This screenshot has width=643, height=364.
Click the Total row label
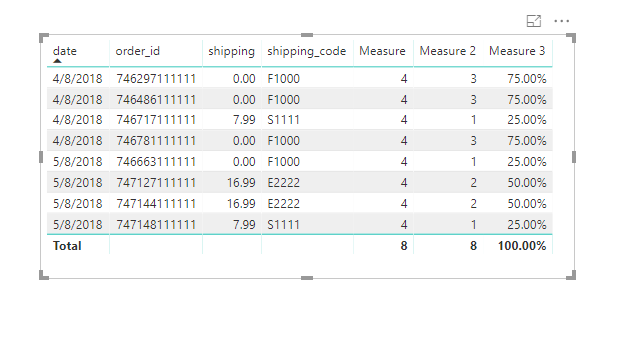pyautogui.click(x=67, y=246)
